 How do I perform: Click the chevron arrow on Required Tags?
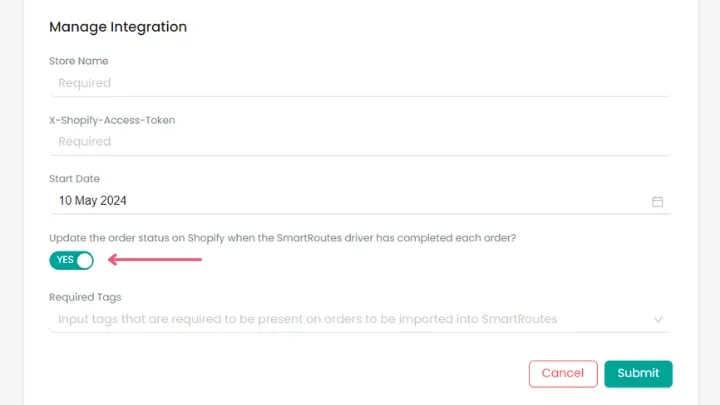658,320
